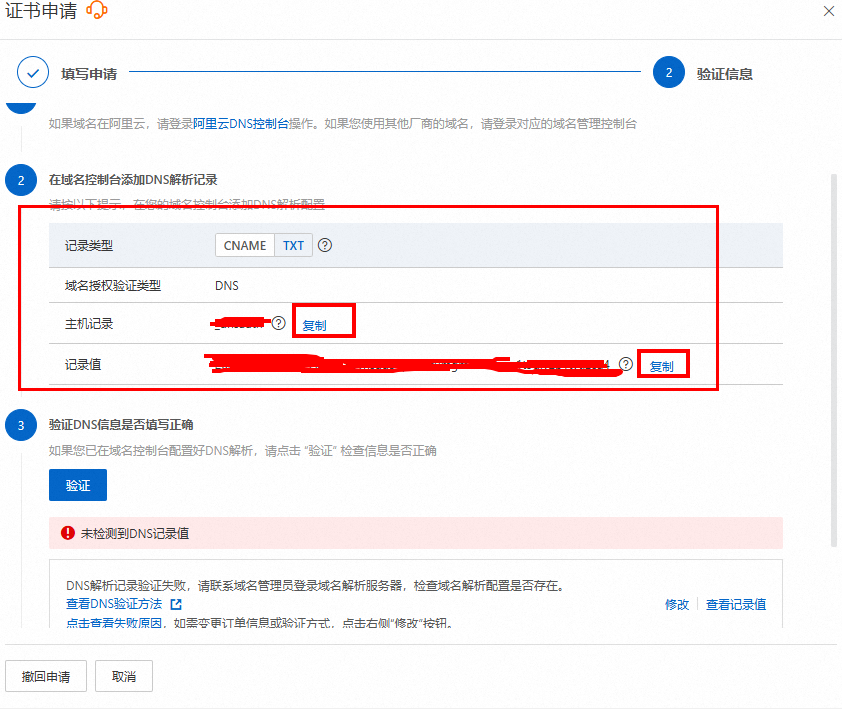The height and width of the screenshot is (709, 842).
Task: Open the 阿里云DNS控制台 link
Action: tap(241, 125)
